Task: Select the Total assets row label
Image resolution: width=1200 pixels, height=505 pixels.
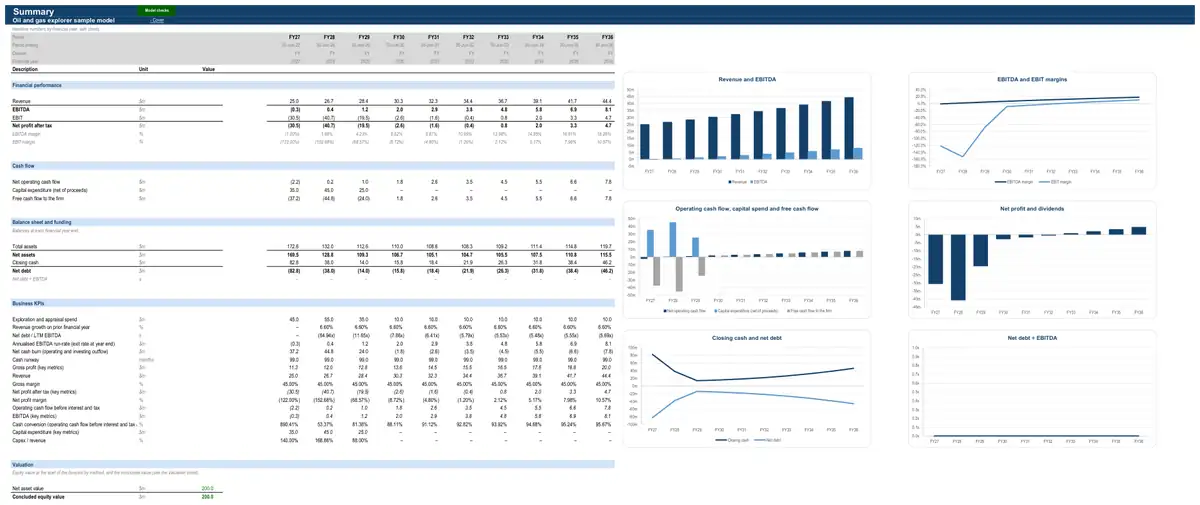Action: (x=24, y=246)
